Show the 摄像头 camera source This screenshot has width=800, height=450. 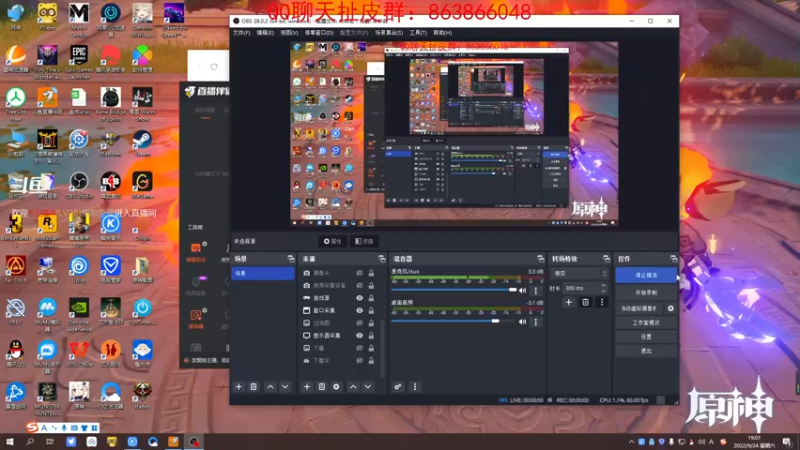pos(359,273)
